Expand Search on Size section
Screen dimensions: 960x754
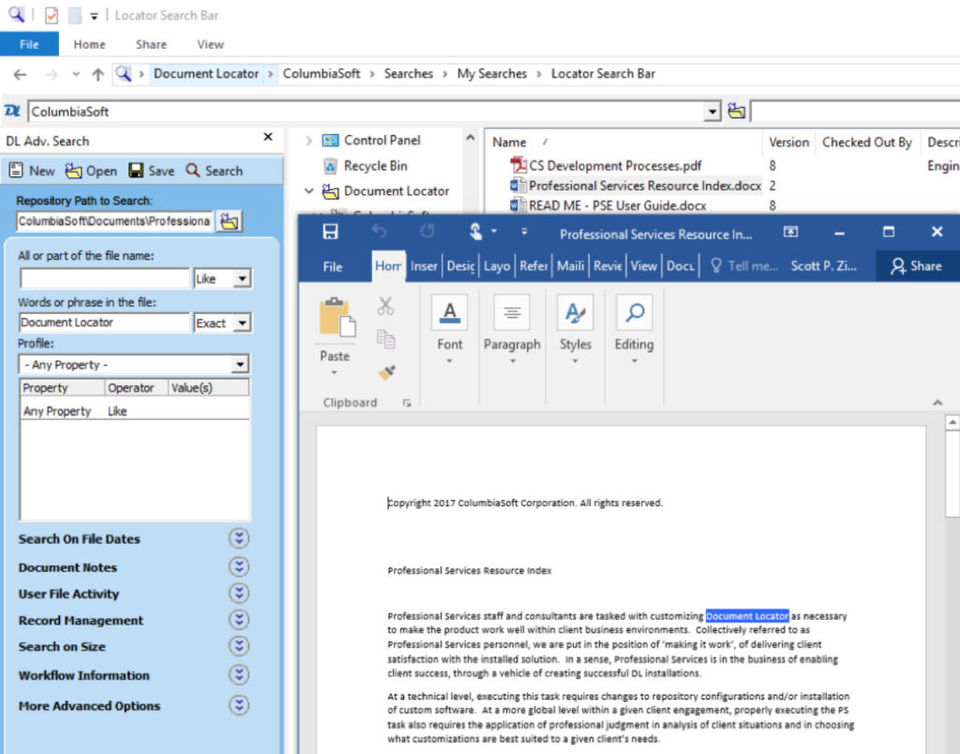[x=239, y=646]
